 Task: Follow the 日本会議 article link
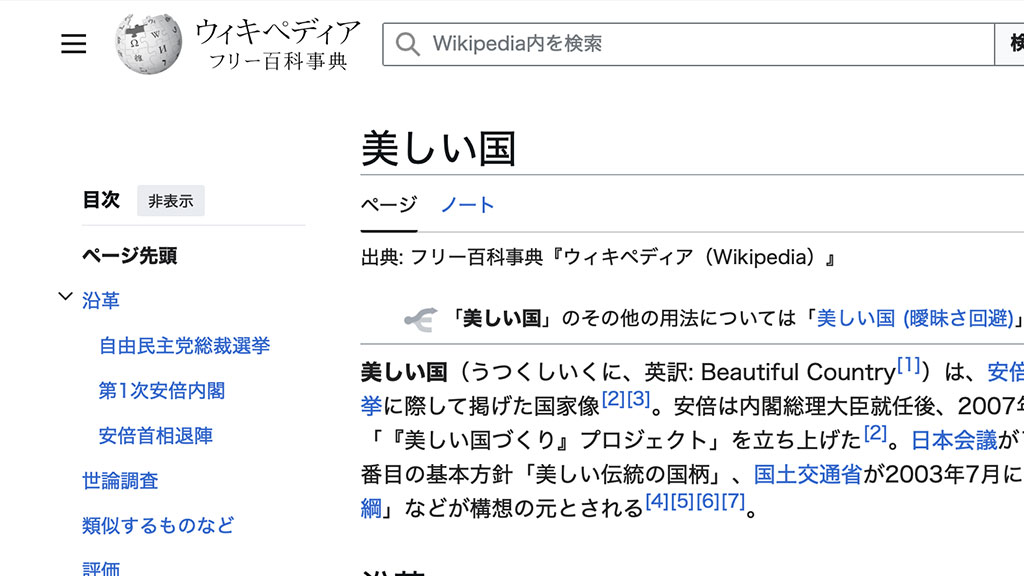[x=954, y=440]
